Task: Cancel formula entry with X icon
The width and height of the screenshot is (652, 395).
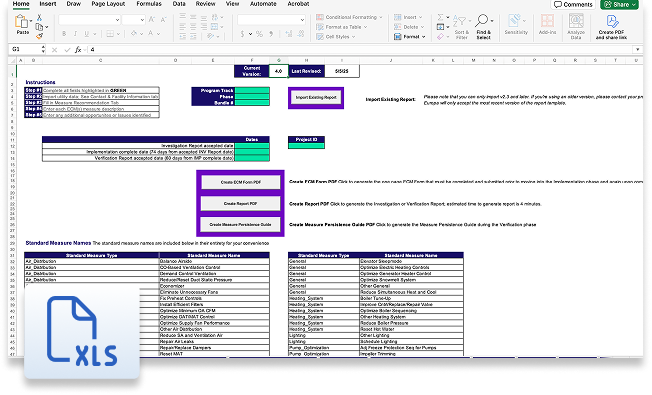Action: pos(54,49)
